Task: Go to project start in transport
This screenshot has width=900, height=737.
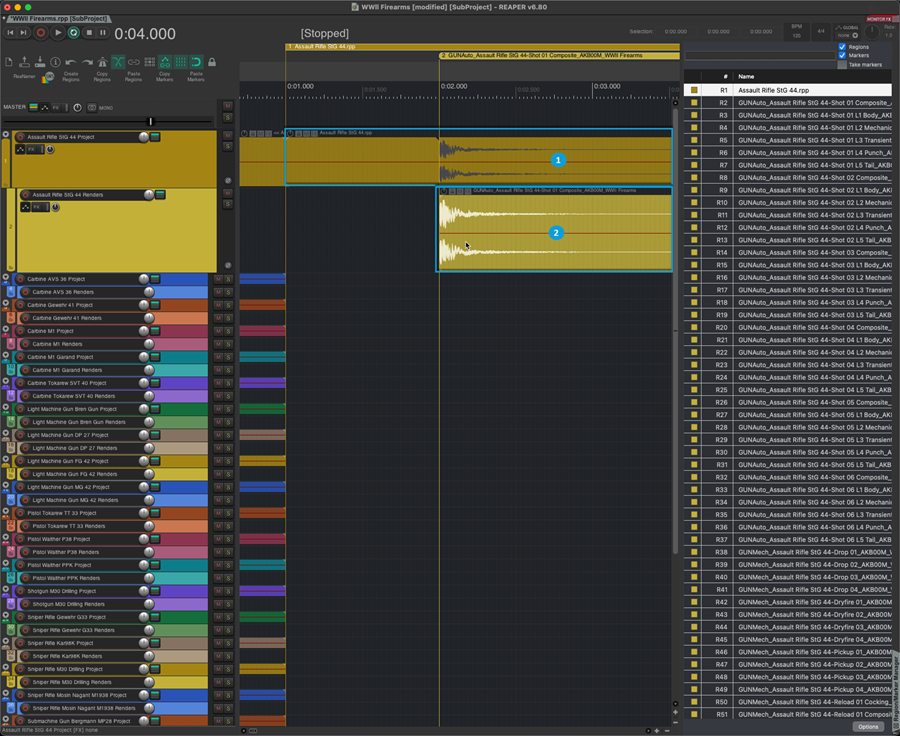Action: 10,33
